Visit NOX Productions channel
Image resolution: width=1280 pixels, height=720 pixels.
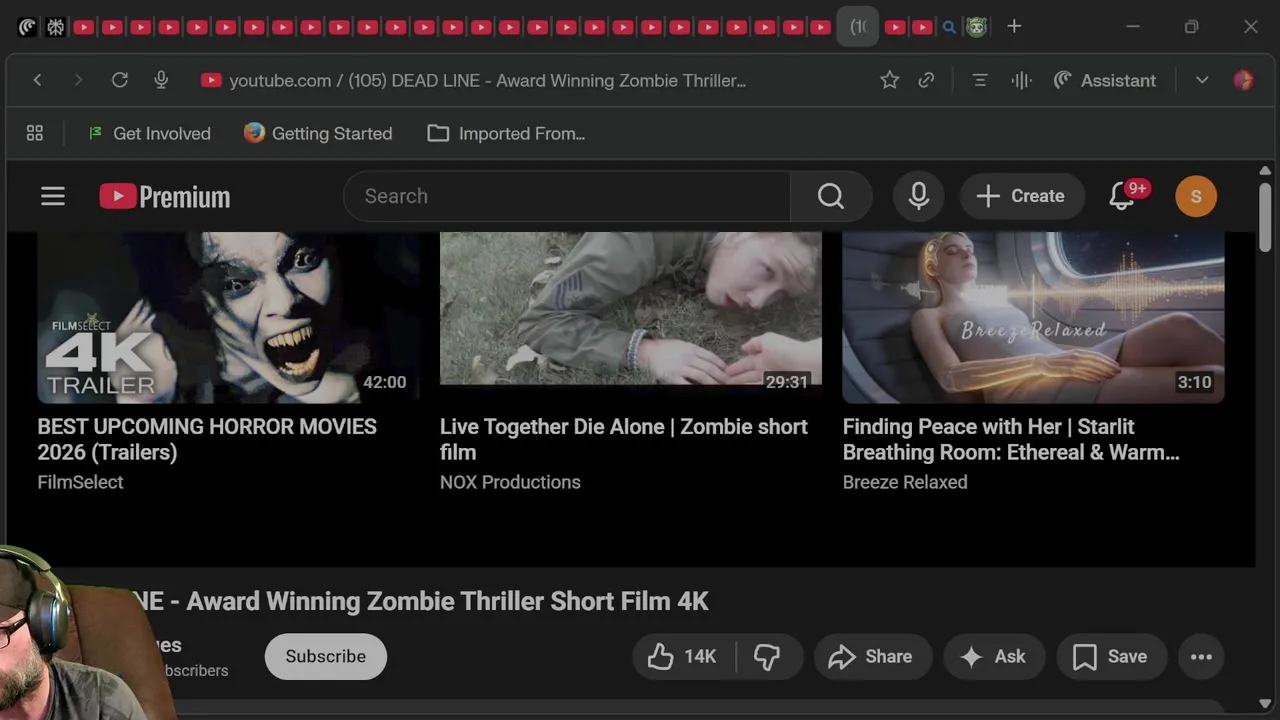point(510,482)
